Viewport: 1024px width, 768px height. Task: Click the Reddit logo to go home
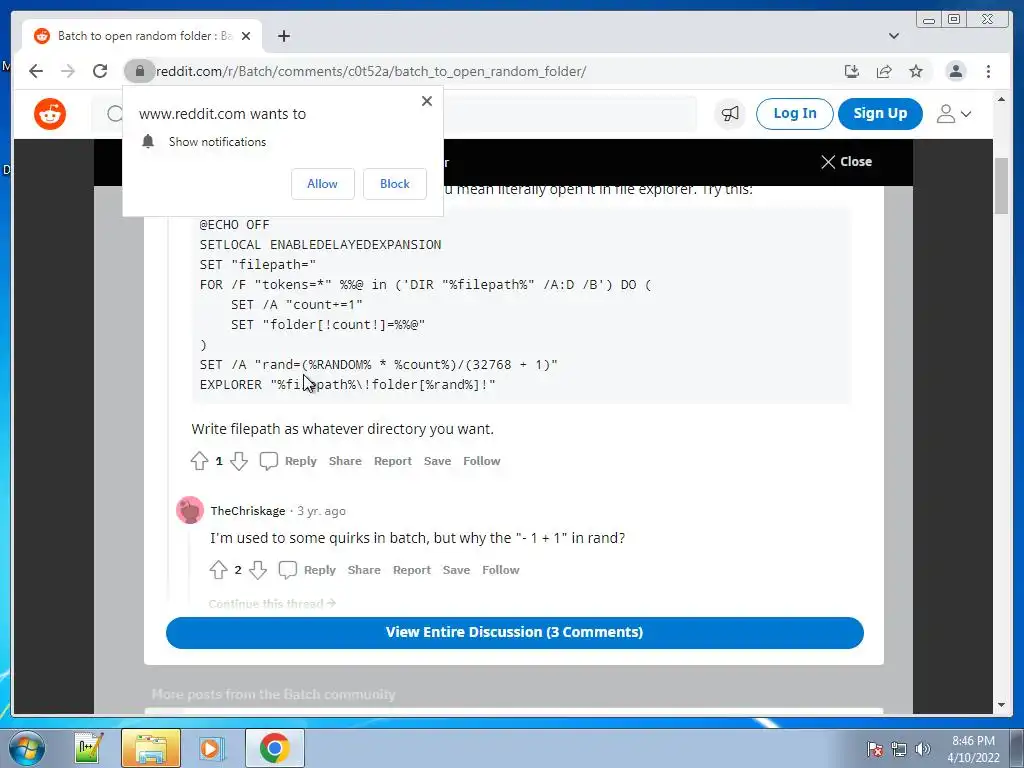[x=50, y=114]
